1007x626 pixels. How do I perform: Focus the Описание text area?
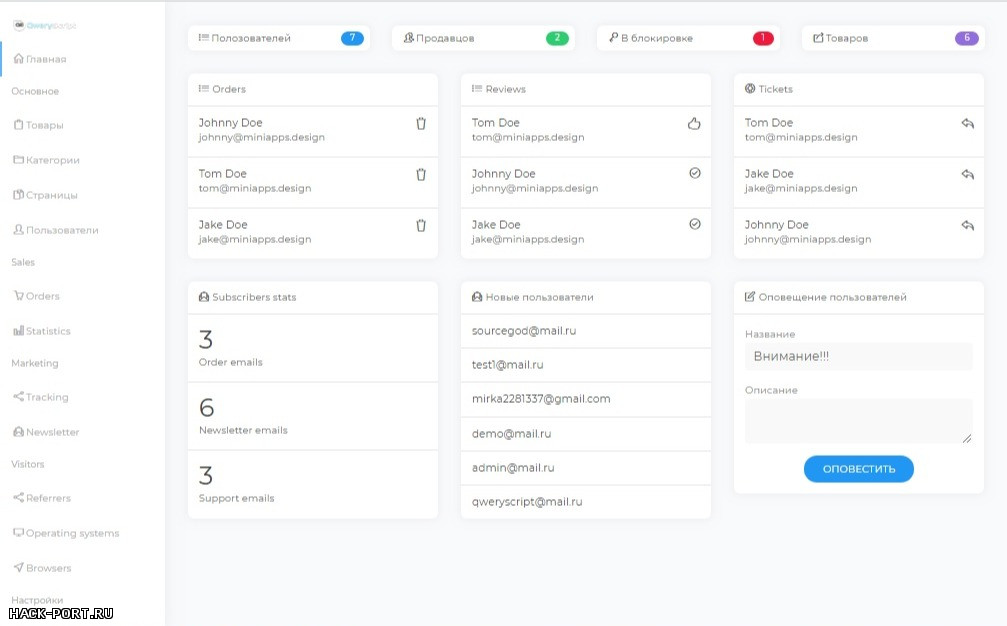tap(858, 421)
